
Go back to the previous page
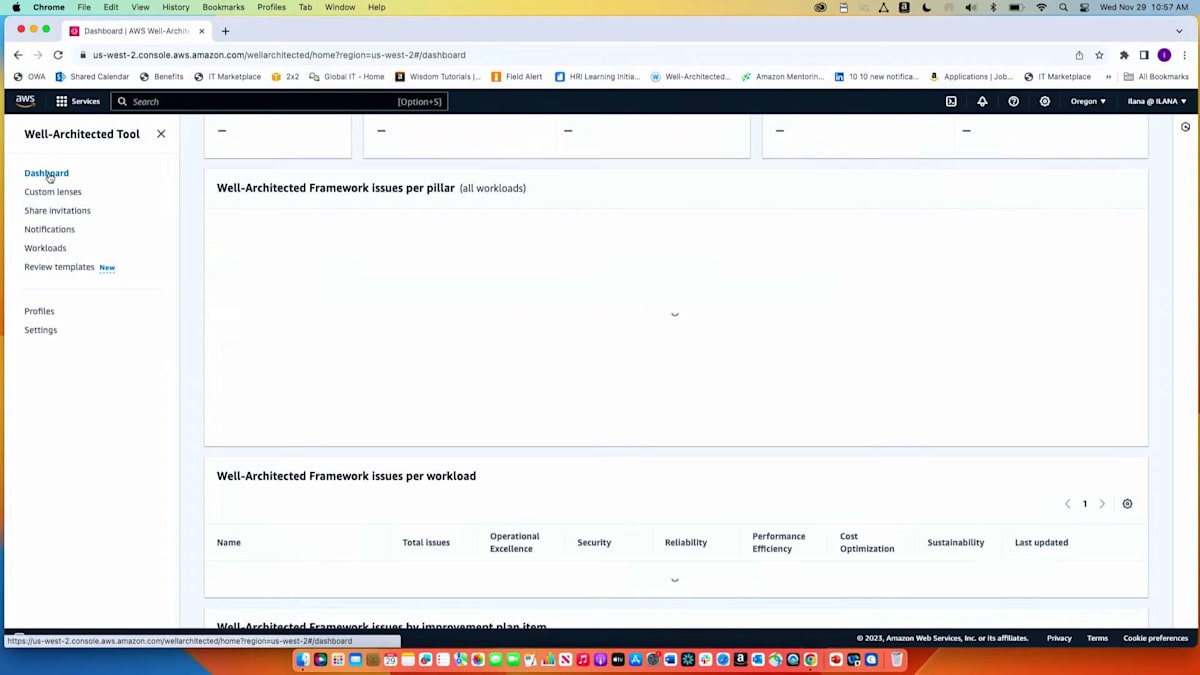point(18,55)
